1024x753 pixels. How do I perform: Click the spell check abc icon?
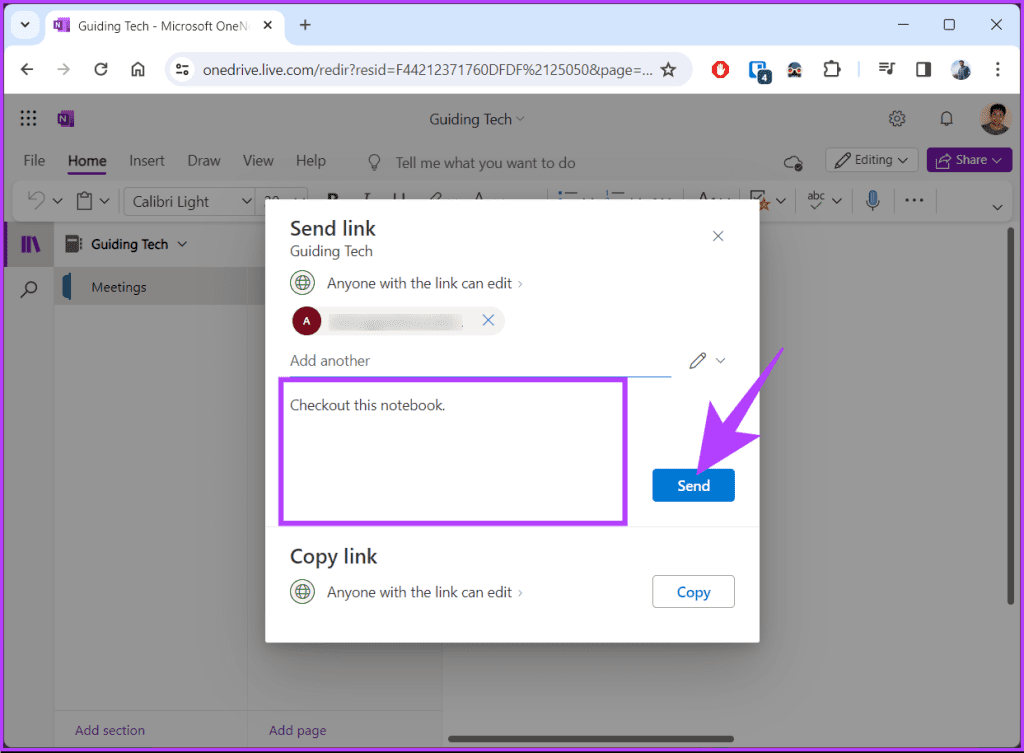[815, 200]
